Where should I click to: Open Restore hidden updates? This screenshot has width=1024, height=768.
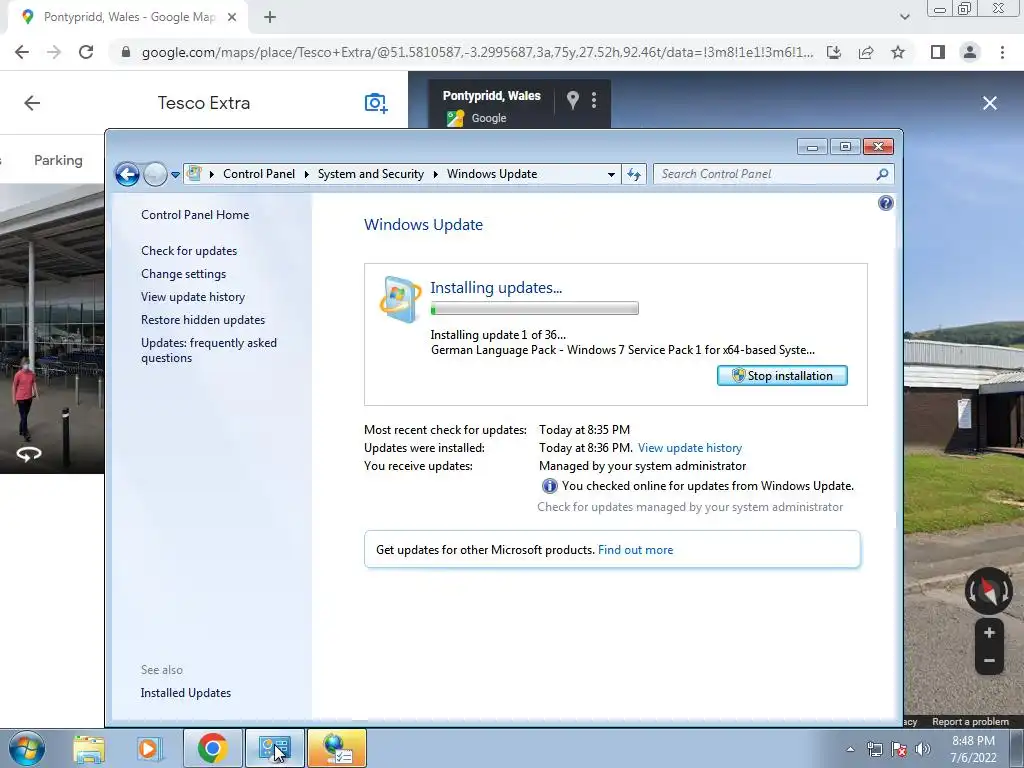coord(202,320)
